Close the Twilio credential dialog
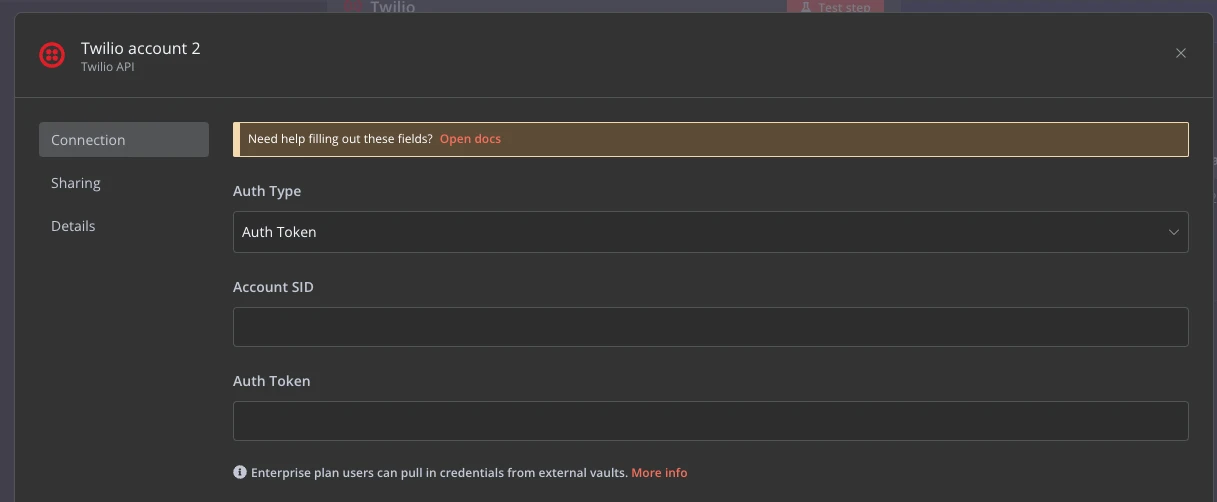This screenshot has width=1217, height=502. tap(1181, 53)
